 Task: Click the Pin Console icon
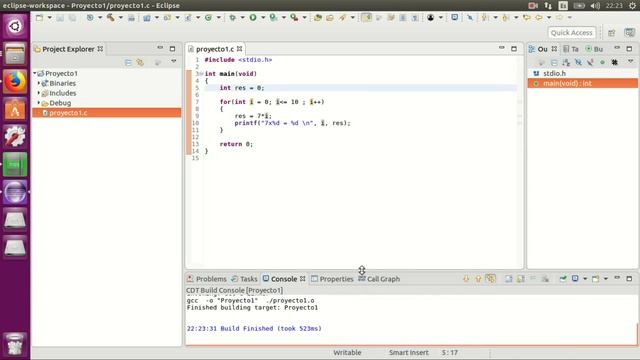[563, 279]
